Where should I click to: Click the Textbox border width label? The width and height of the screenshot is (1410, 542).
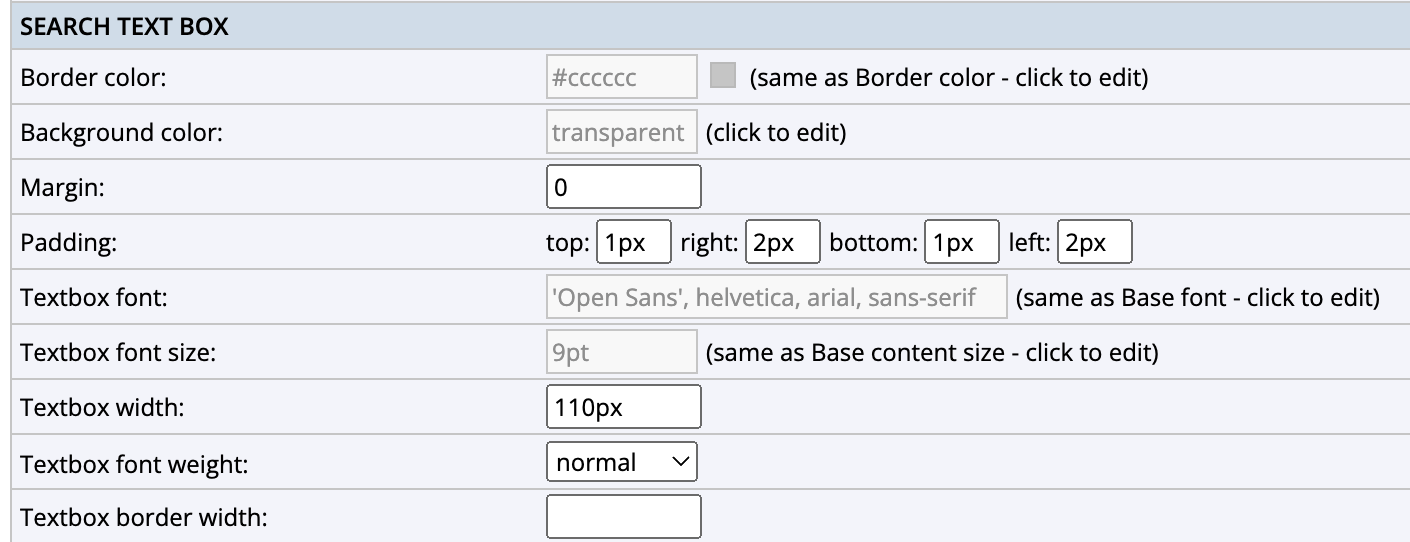click(x=144, y=518)
